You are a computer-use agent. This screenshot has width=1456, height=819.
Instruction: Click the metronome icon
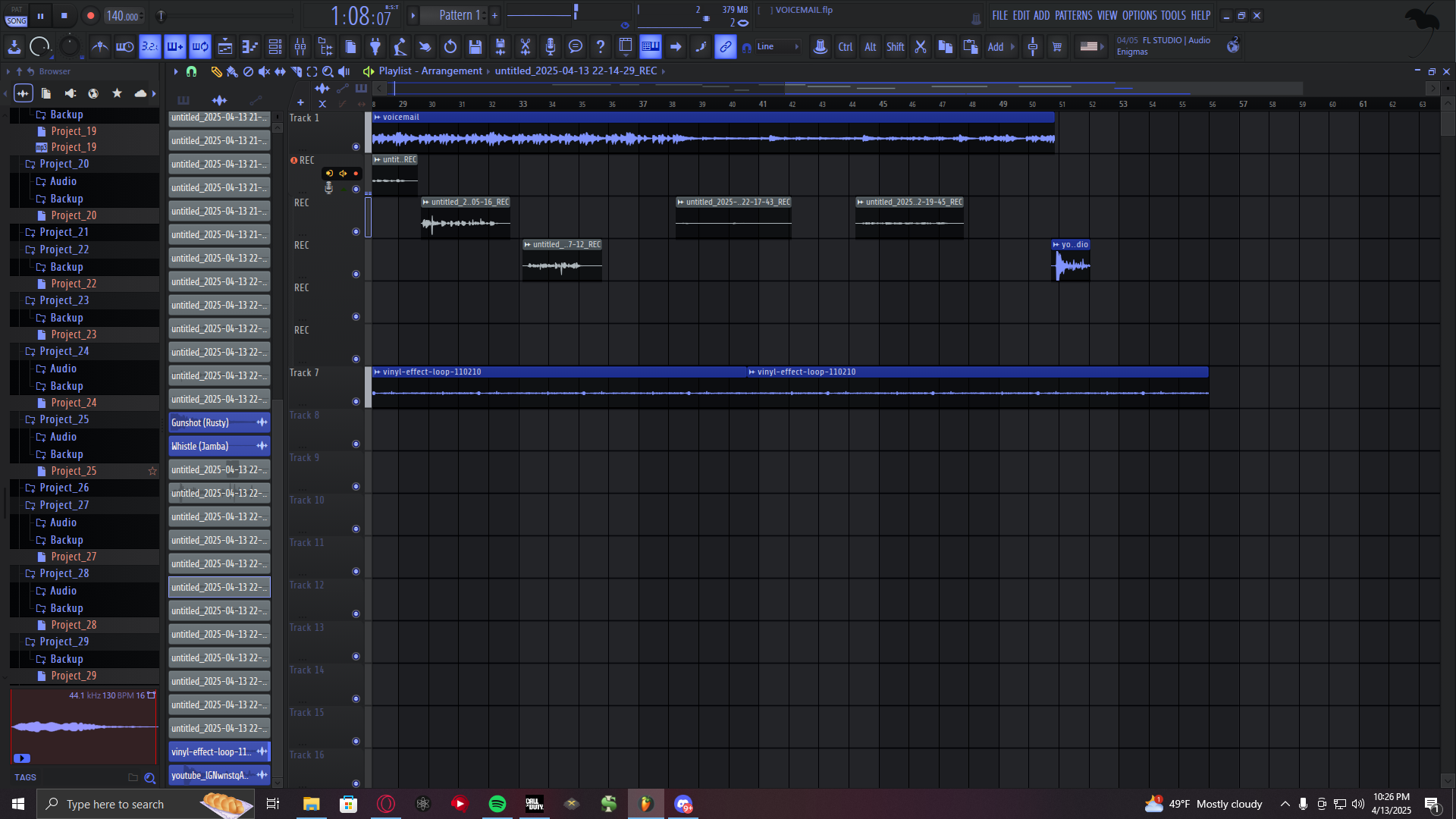(99, 47)
